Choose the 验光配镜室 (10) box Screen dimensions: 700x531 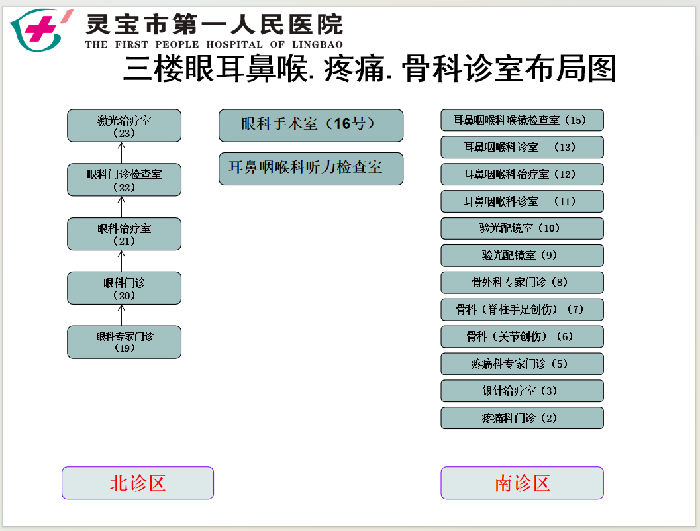click(x=522, y=228)
